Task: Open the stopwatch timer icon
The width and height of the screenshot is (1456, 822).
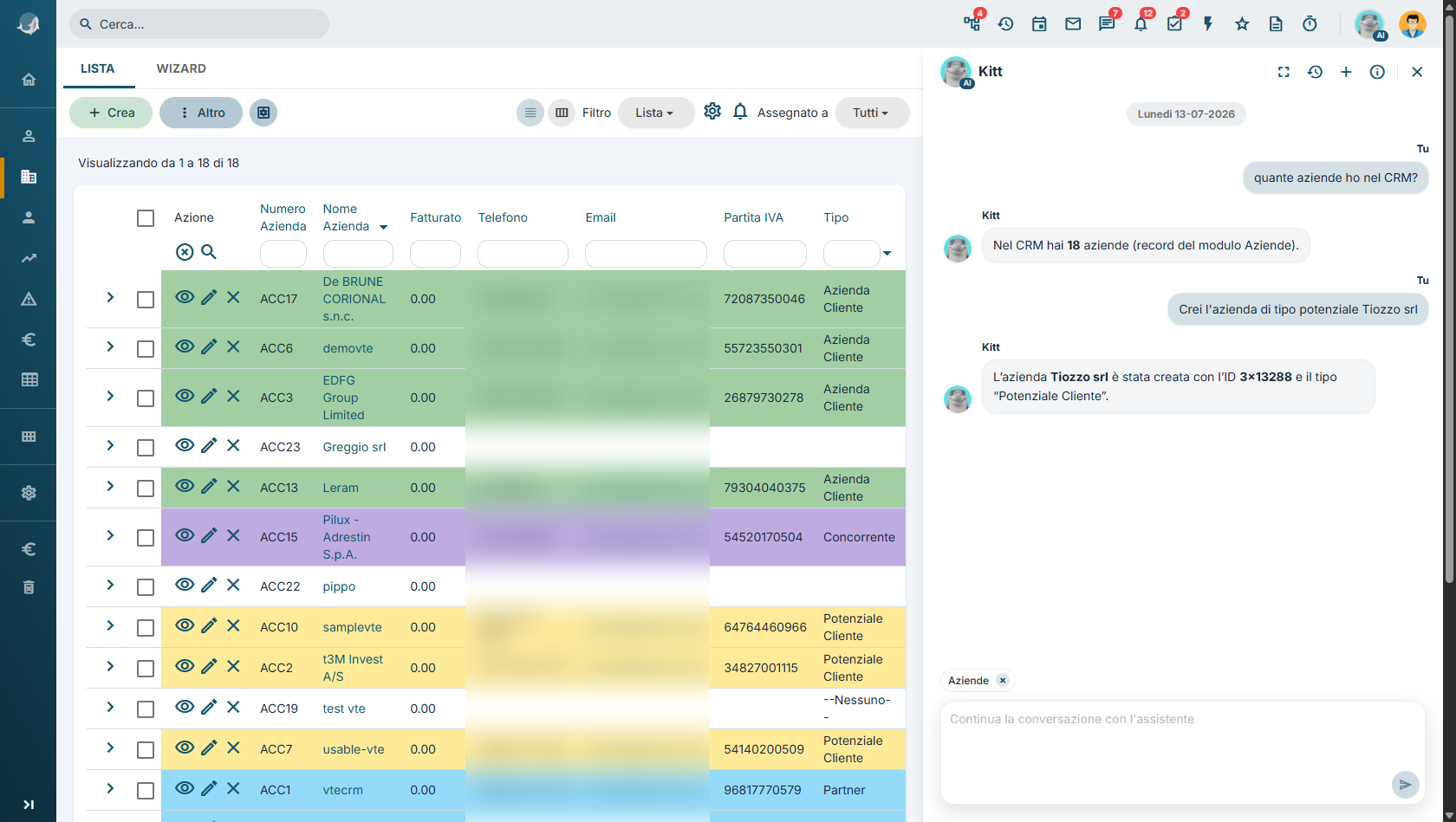Action: (x=1310, y=24)
